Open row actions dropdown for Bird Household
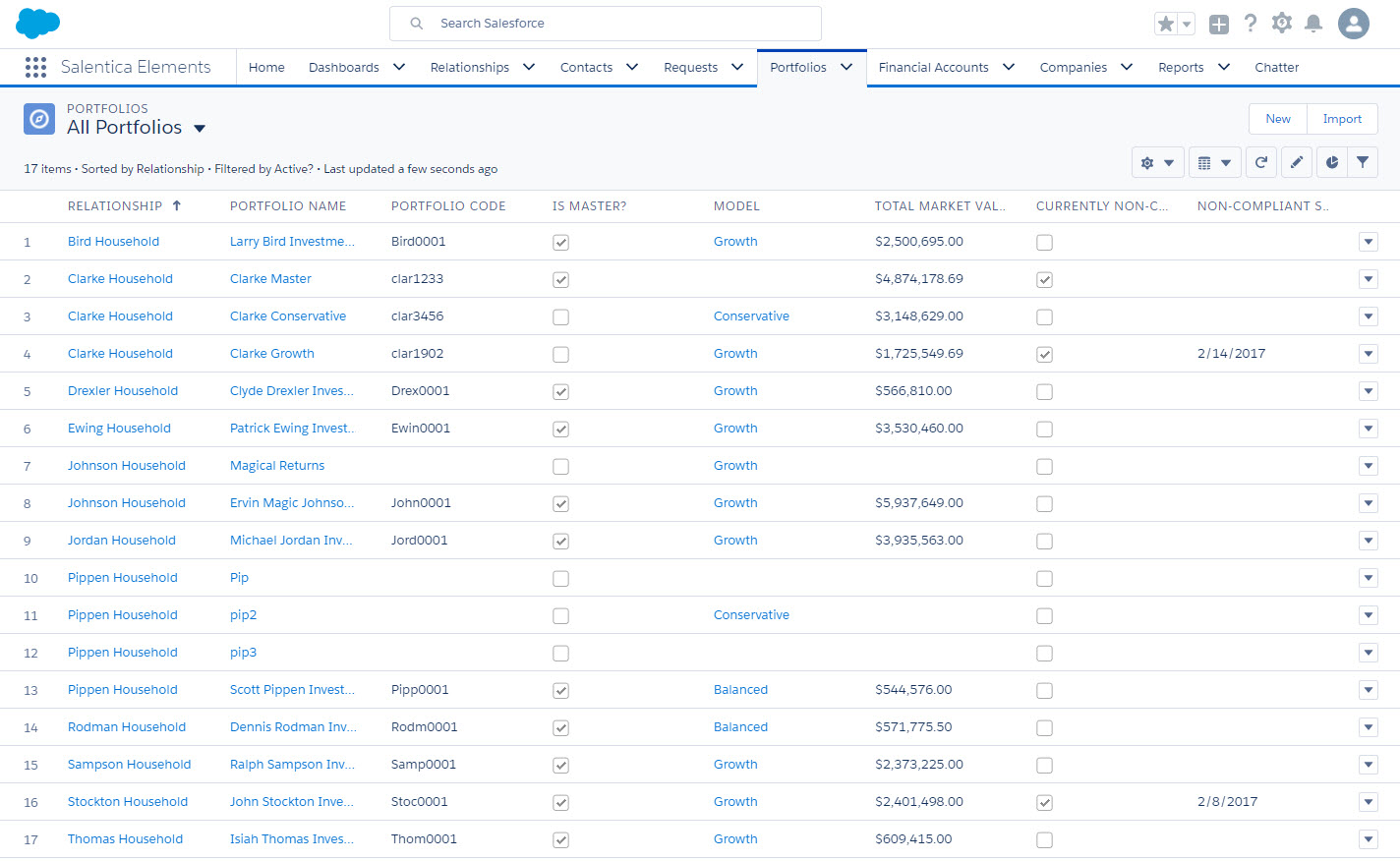This screenshot has width=1400, height=861. point(1368,242)
